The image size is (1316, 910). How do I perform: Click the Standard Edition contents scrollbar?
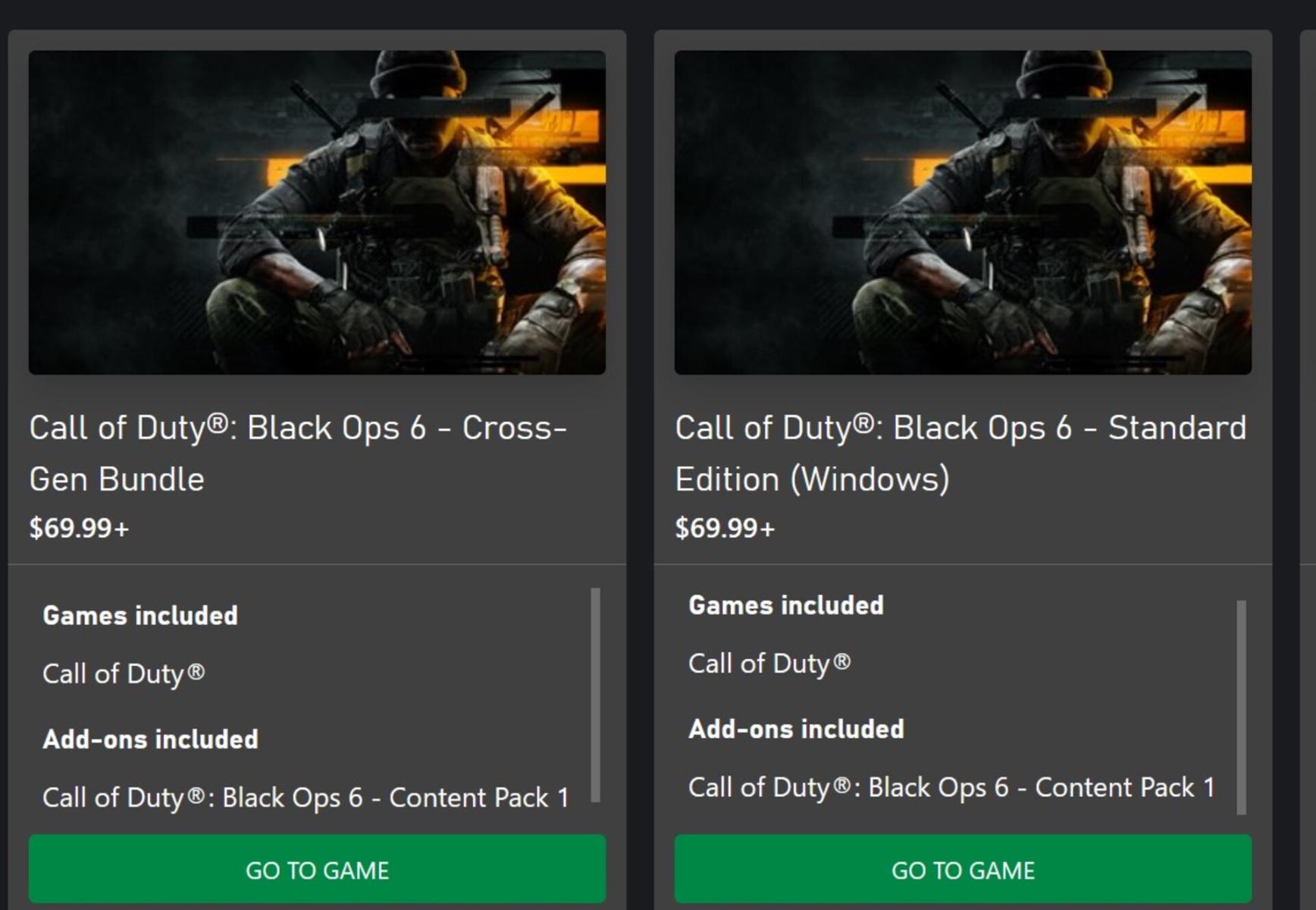tap(1241, 707)
